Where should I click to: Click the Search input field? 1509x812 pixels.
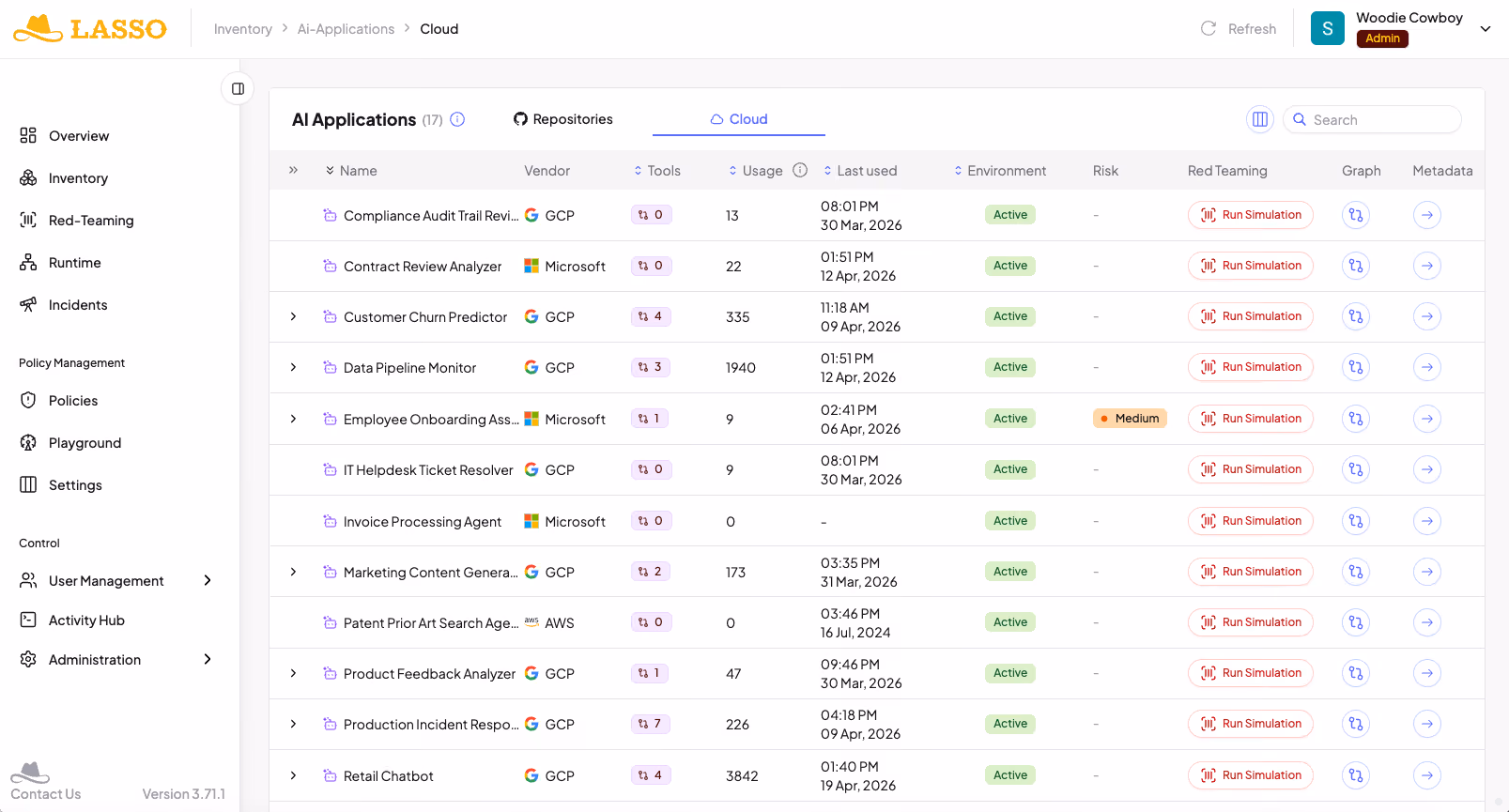coord(1372,119)
